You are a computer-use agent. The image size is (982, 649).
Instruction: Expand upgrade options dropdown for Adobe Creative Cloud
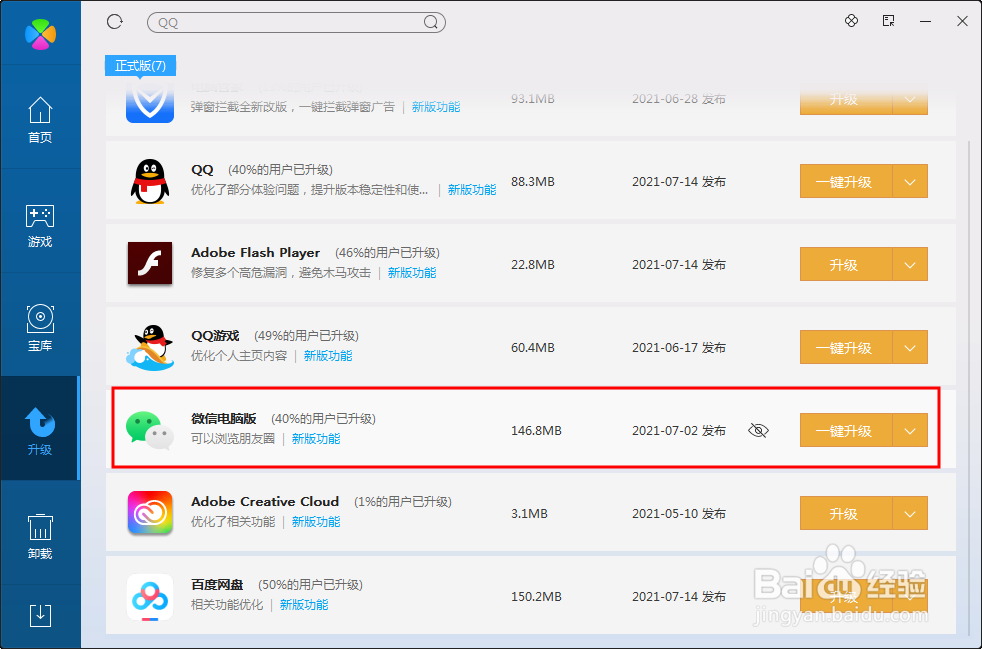click(x=910, y=513)
